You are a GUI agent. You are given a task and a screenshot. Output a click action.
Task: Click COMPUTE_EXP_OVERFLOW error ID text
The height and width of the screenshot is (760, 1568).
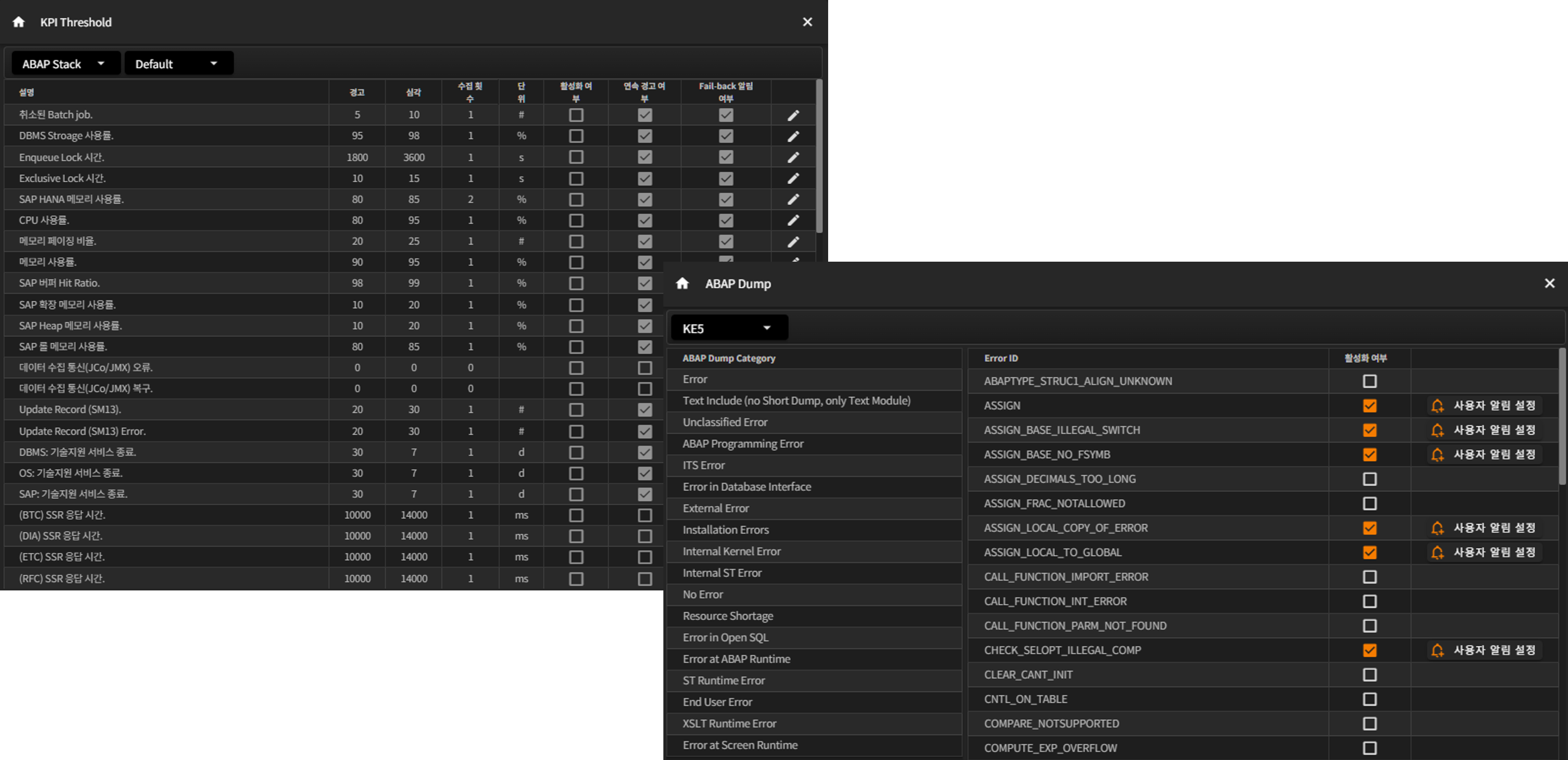click(1050, 748)
